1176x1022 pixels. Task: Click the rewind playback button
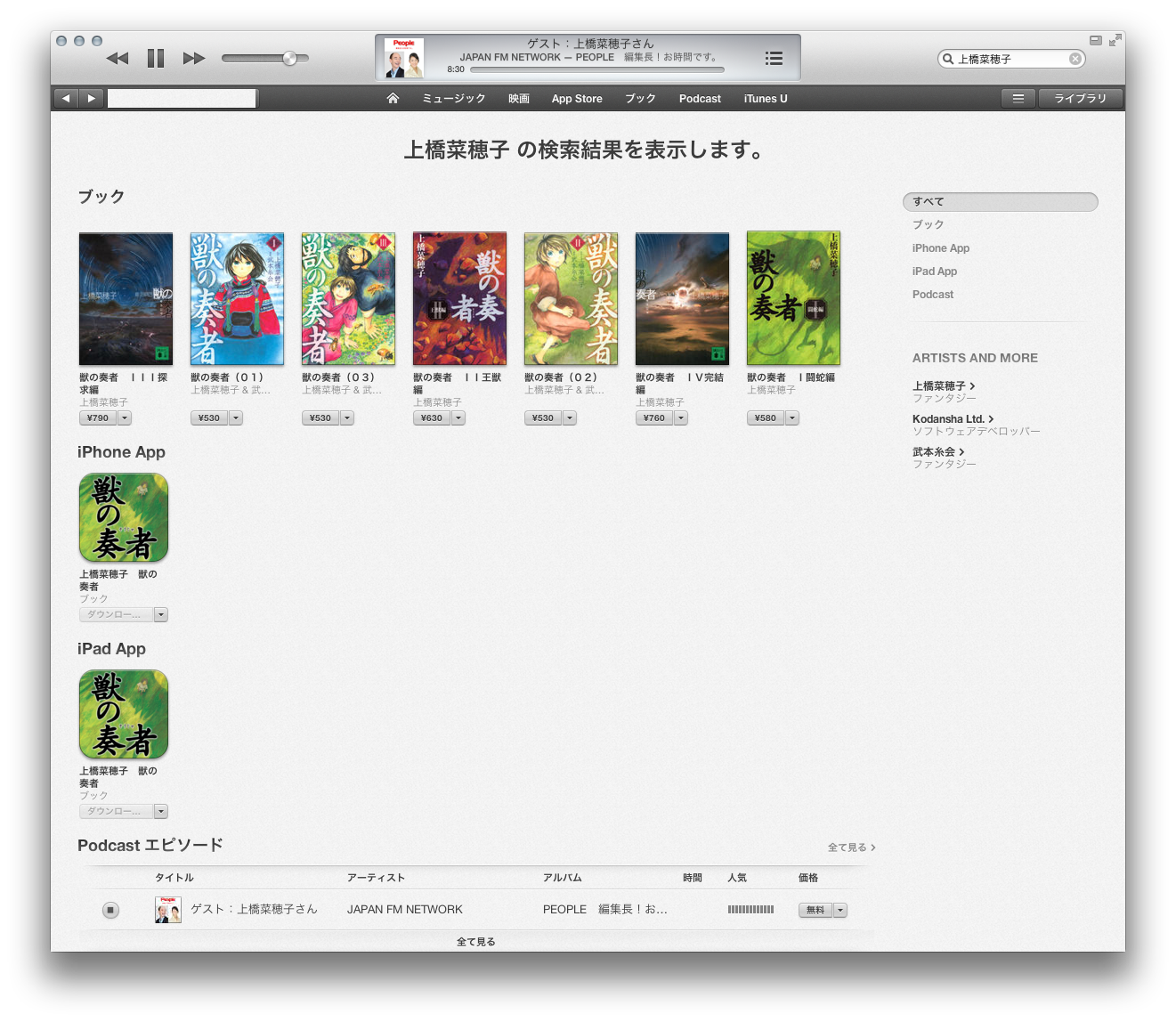[x=118, y=59]
